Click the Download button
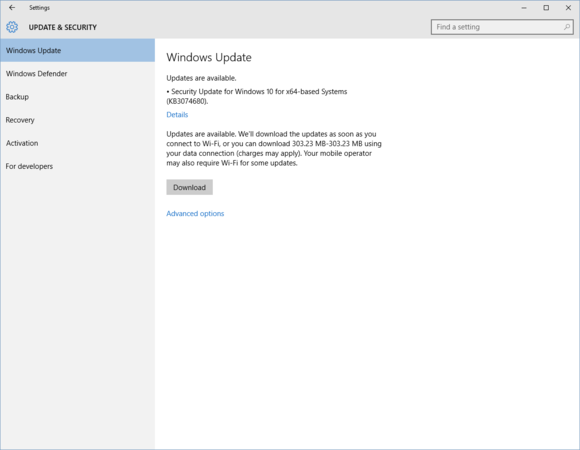 coord(189,187)
